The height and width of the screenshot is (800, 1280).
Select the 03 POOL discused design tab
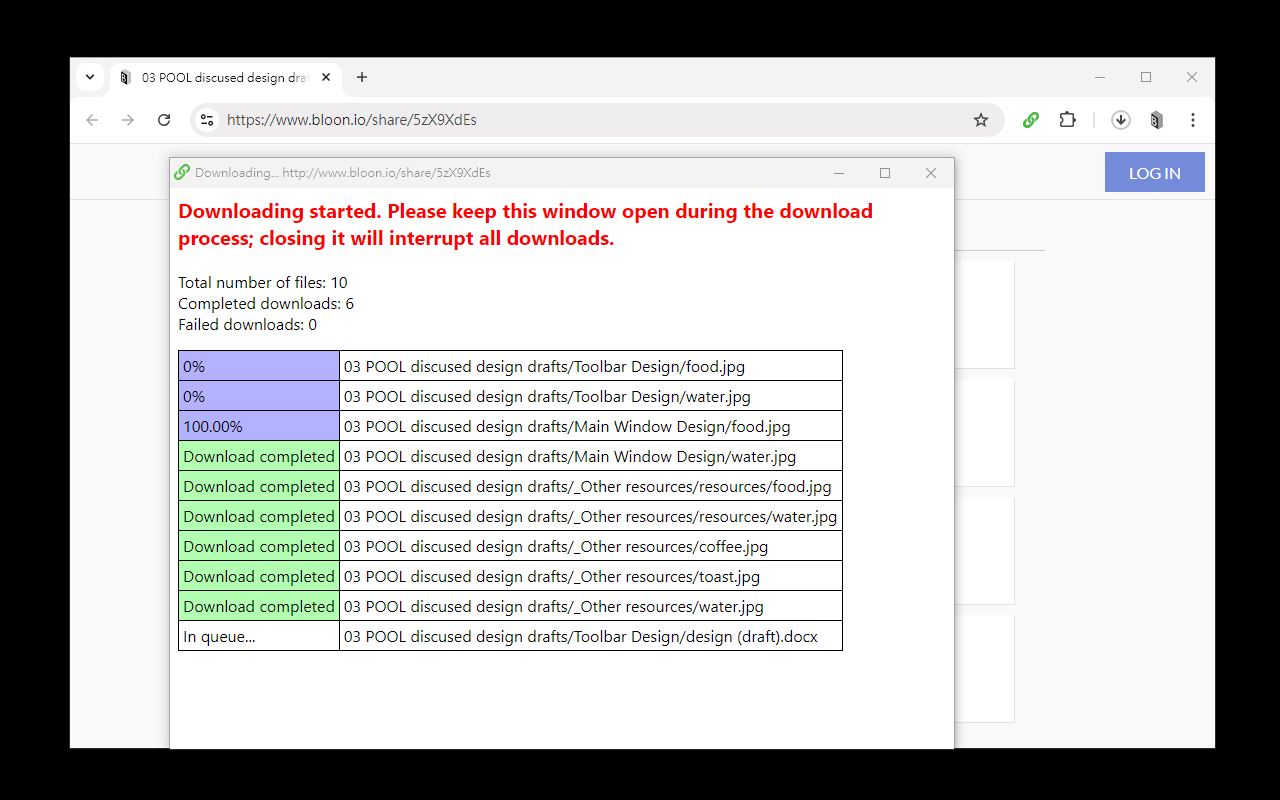(x=220, y=78)
